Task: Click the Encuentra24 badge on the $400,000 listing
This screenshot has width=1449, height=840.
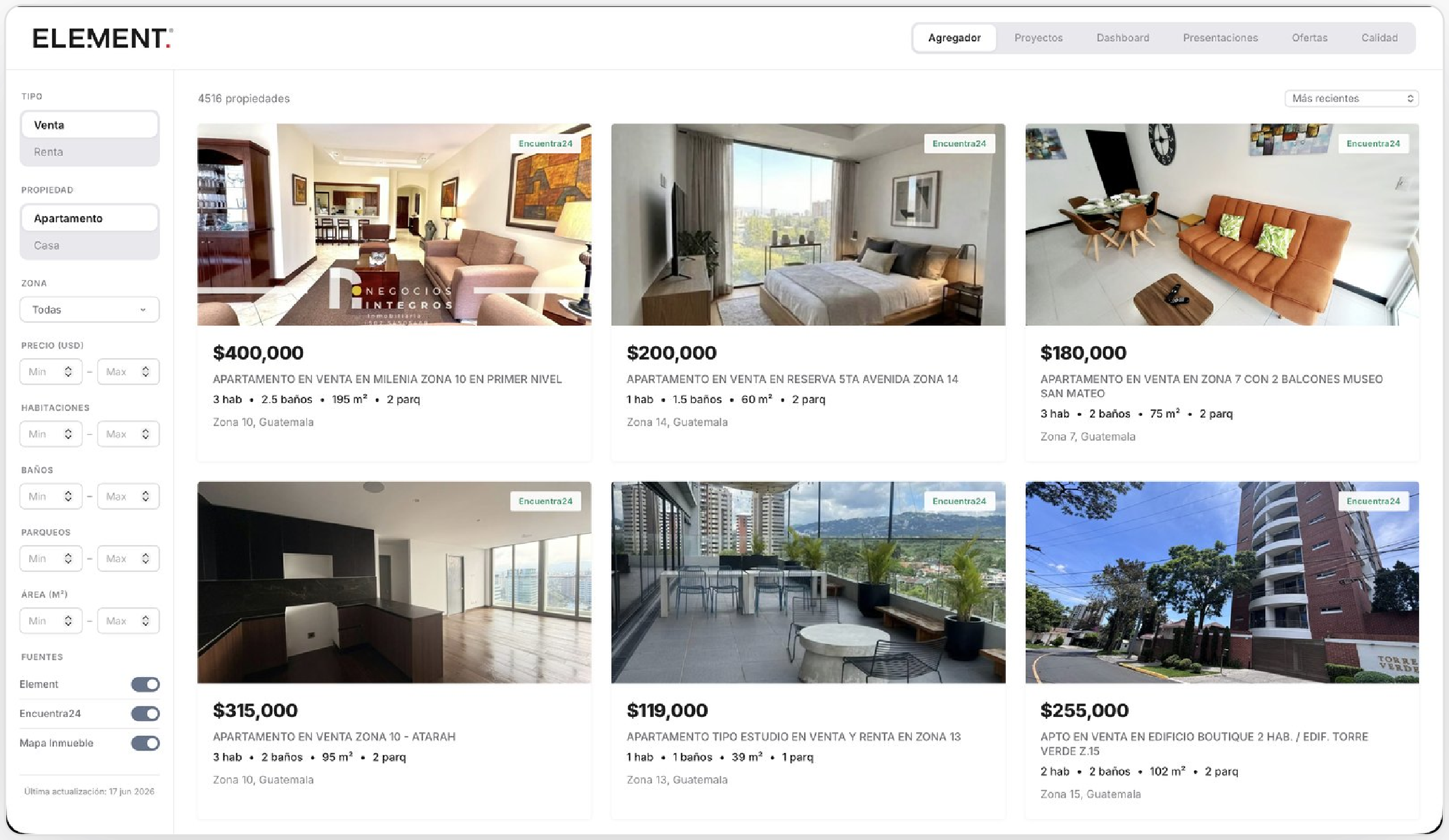Action: 545,144
